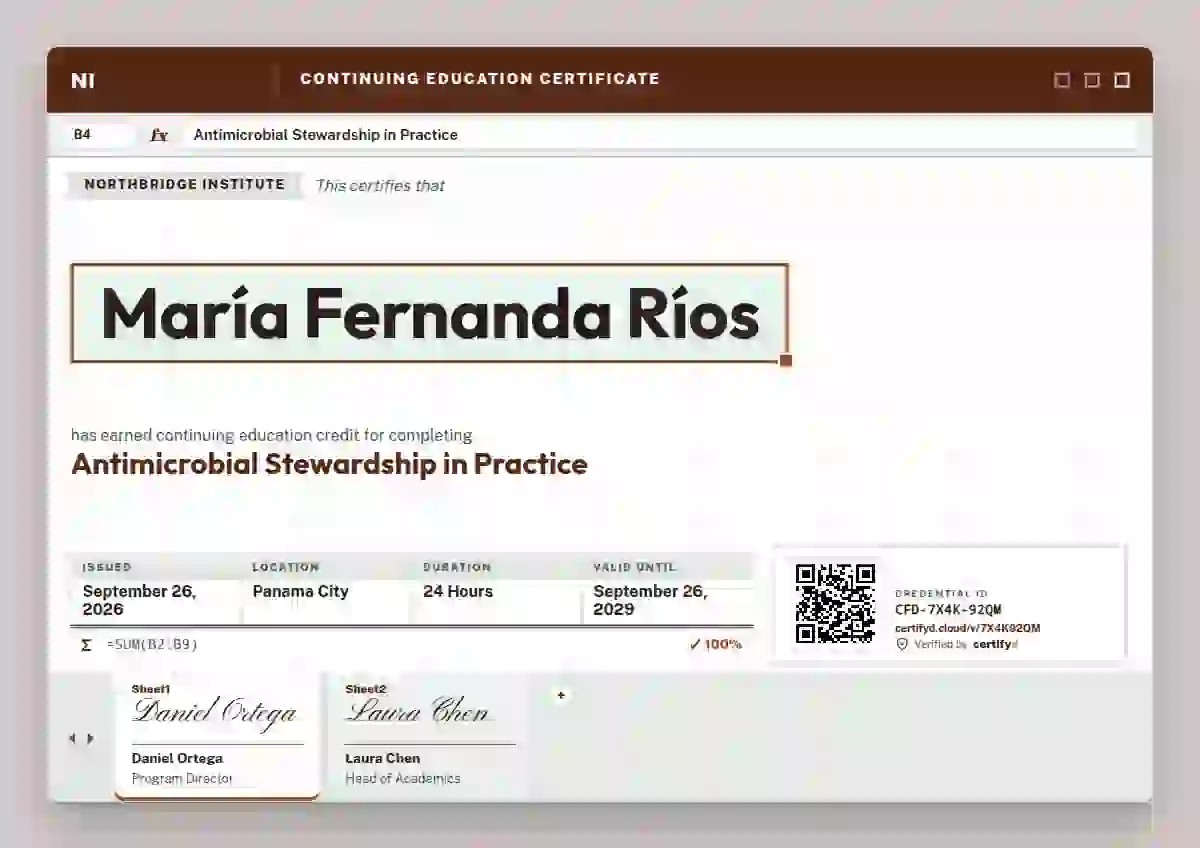Click the NI logo in header
1200x848 pixels.
click(83, 81)
